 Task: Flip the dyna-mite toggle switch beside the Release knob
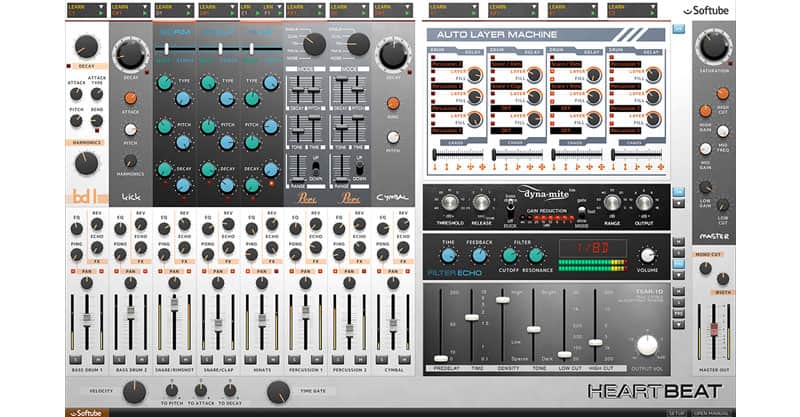510,210
